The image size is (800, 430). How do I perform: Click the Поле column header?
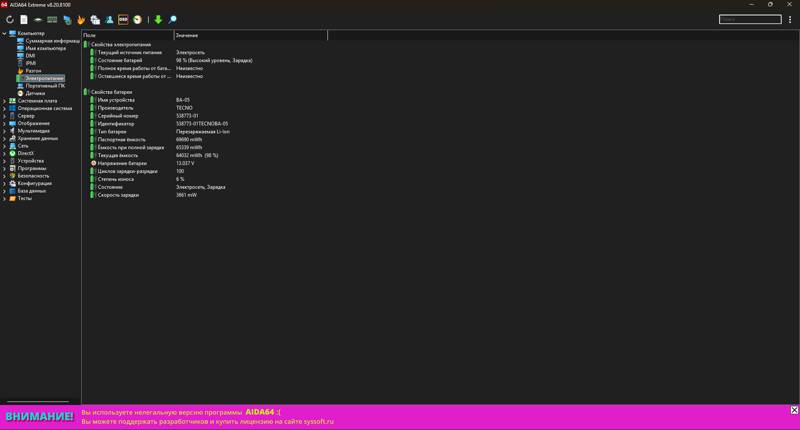128,35
